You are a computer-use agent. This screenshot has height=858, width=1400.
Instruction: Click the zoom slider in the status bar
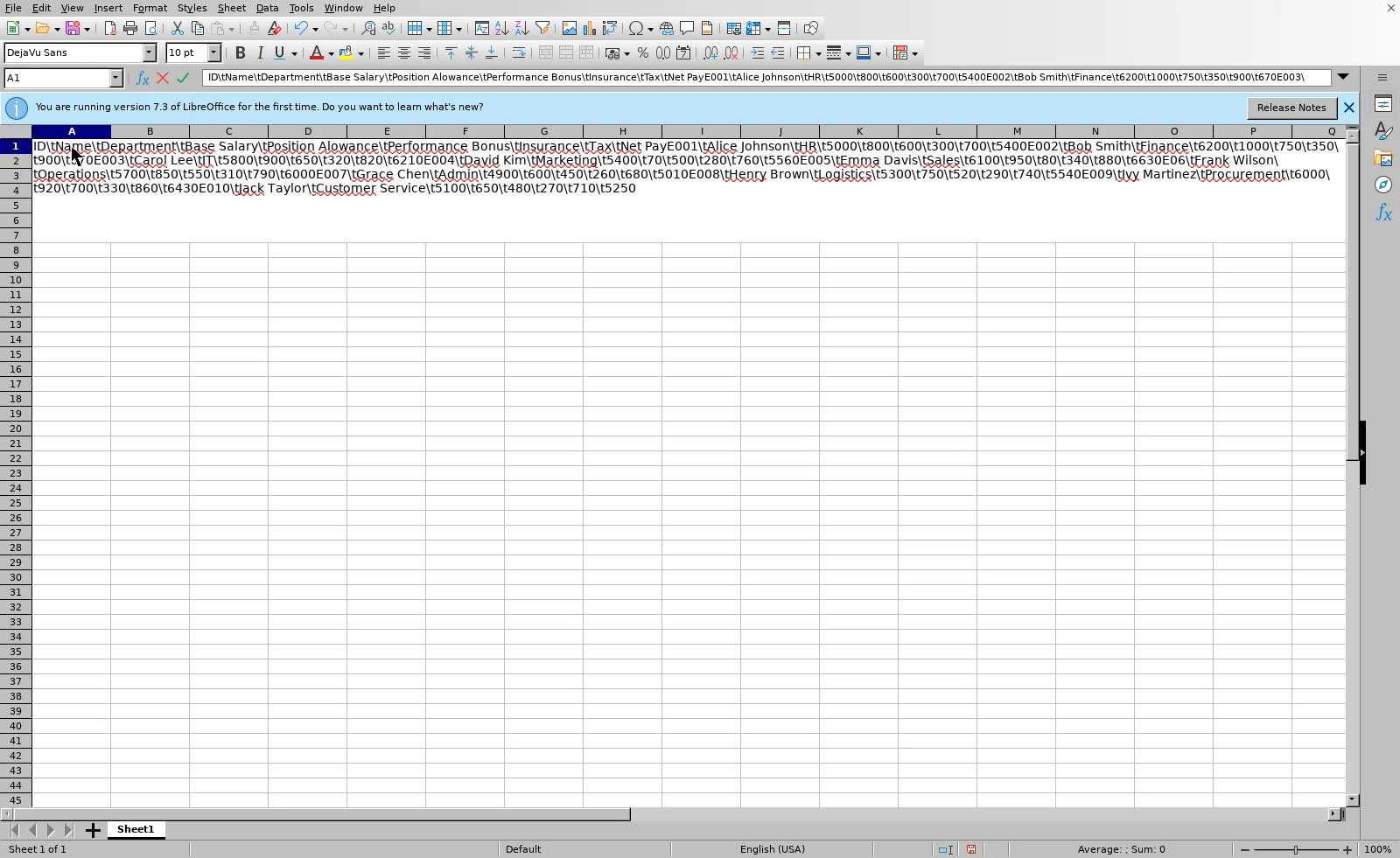click(x=1296, y=849)
